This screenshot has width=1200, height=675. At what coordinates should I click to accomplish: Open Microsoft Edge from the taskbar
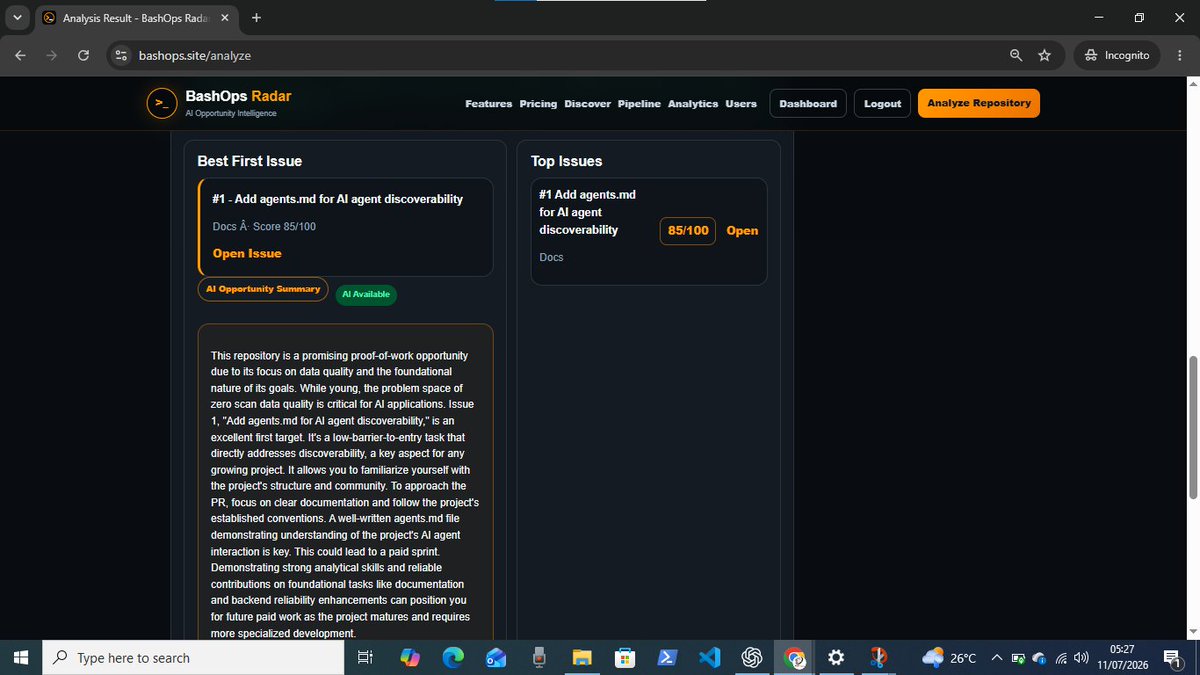(453, 657)
